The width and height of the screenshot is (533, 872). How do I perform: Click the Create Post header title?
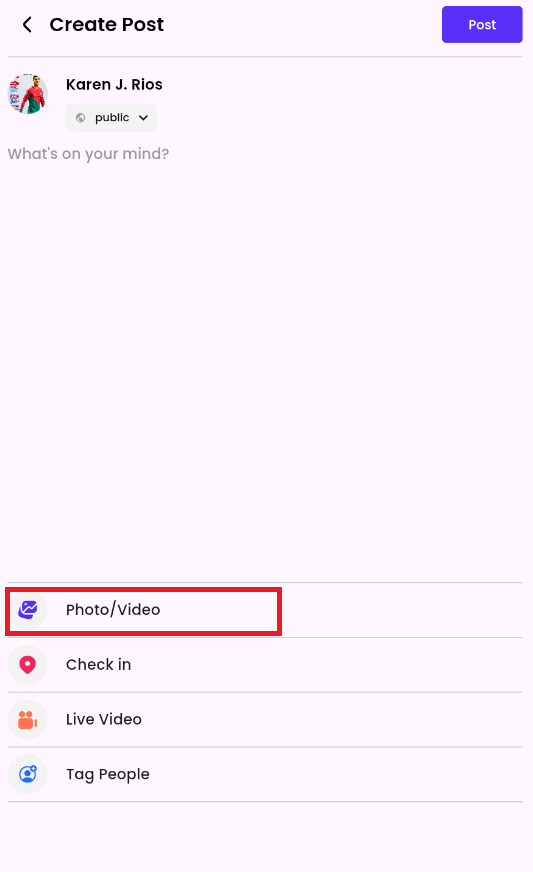106,24
